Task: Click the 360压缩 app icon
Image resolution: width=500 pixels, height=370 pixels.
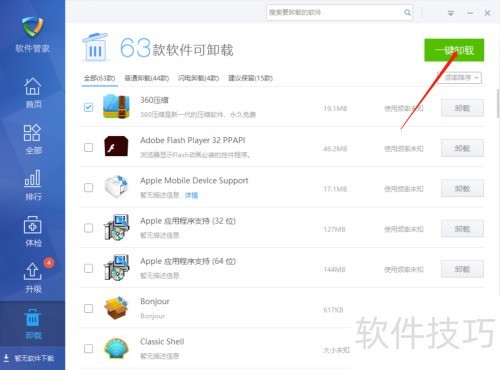Action: click(116, 107)
